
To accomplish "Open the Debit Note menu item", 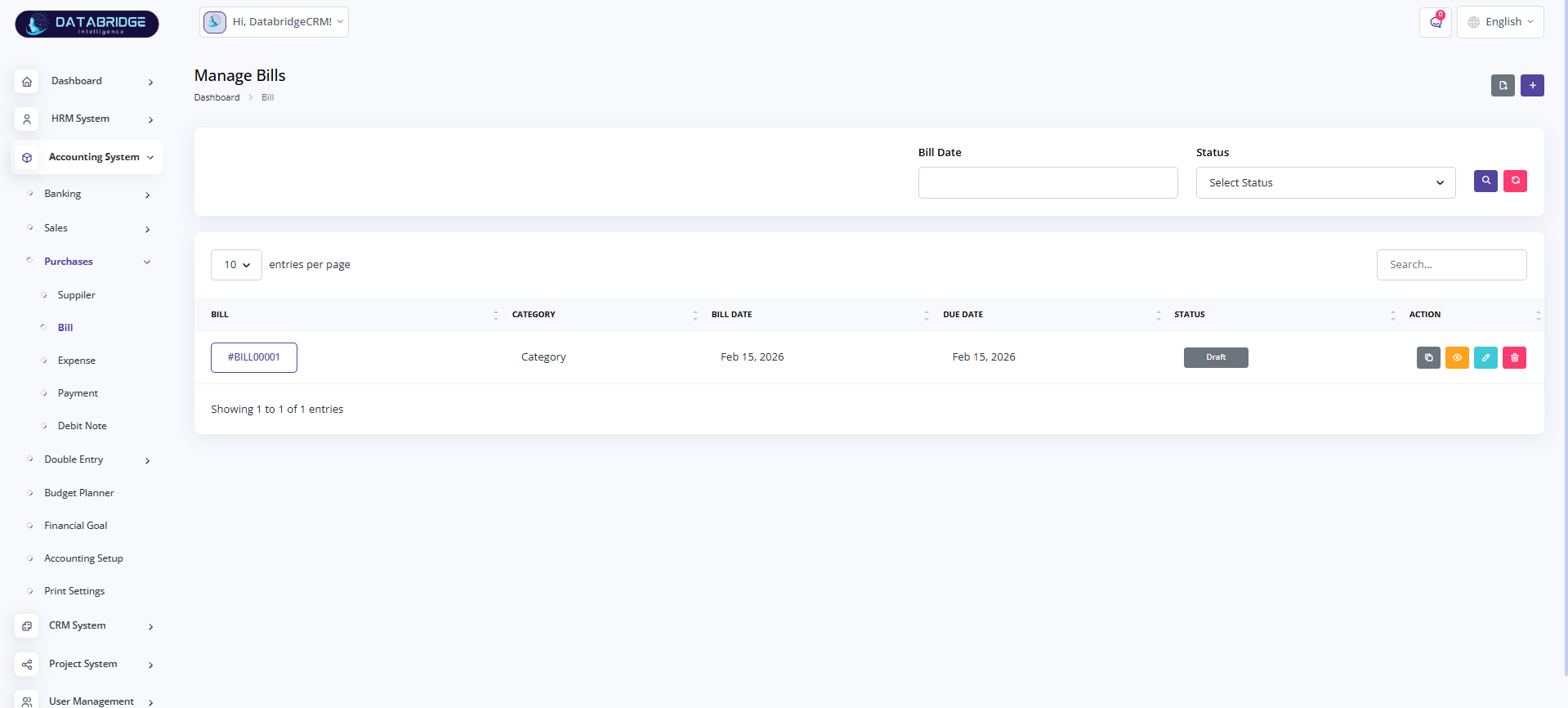I will 82,426.
